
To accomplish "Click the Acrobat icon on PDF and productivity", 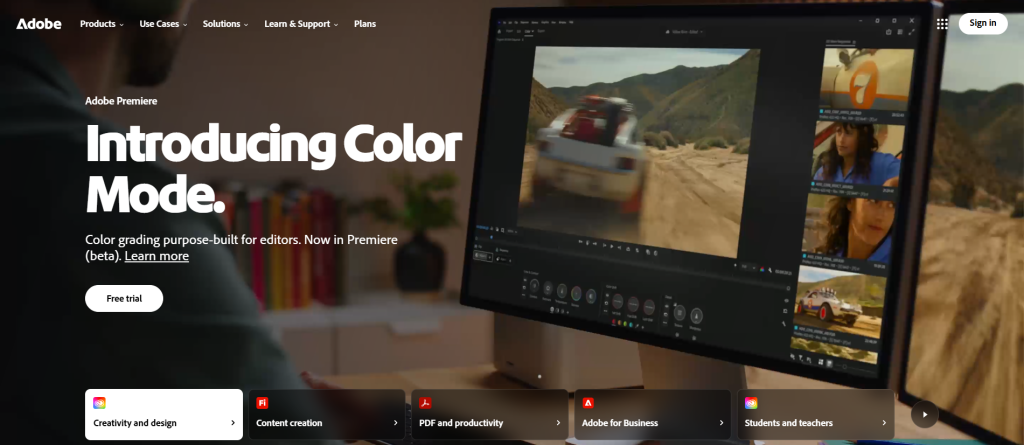I will pos(425,402).
